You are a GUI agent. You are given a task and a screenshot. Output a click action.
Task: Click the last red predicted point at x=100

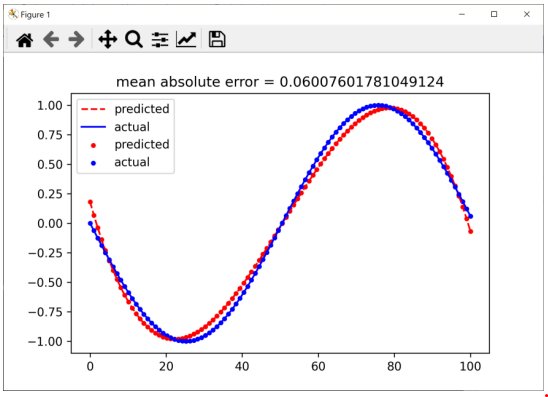pos(470,231)
